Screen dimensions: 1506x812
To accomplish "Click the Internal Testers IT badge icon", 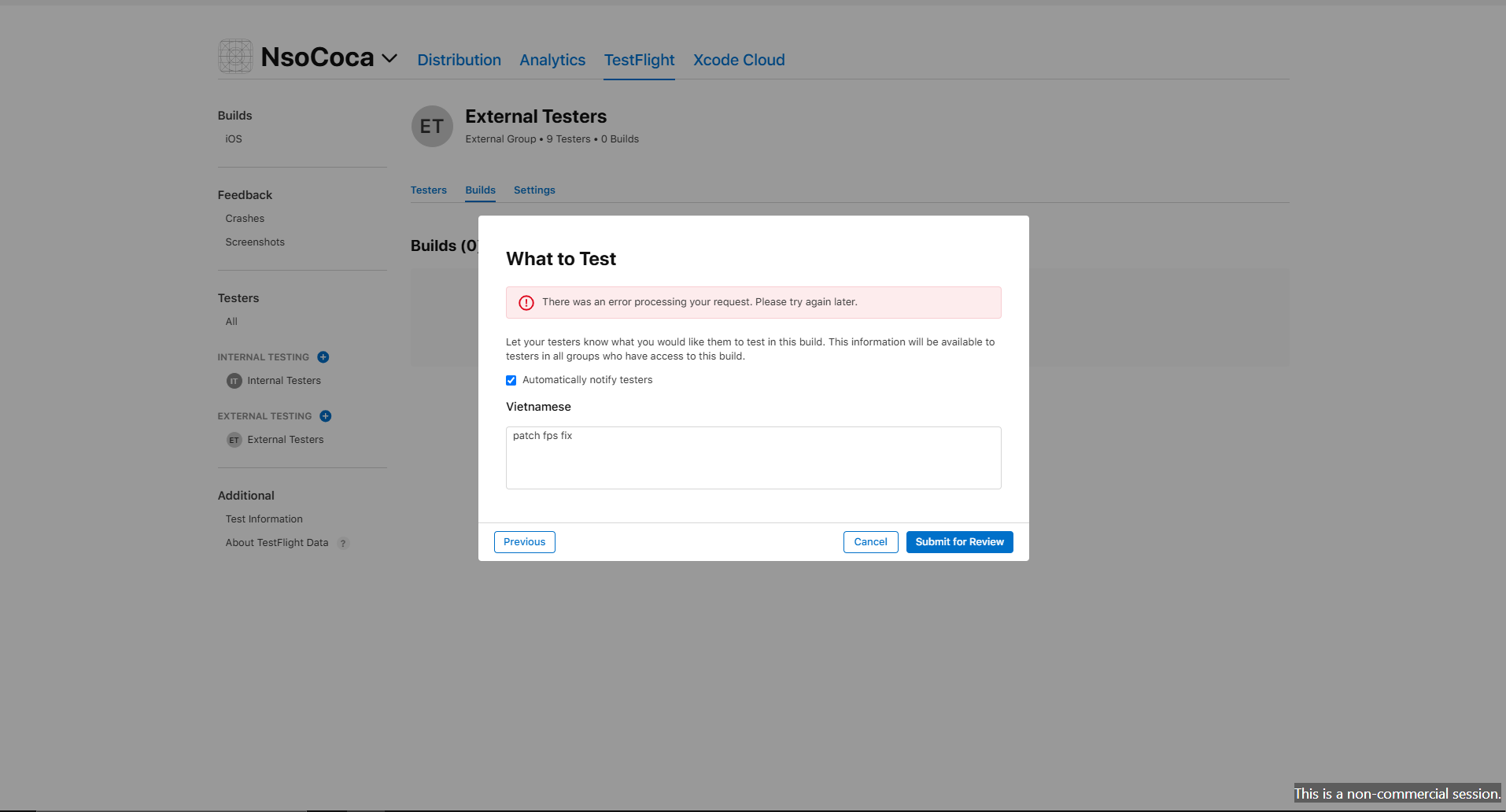I will pos(234,381).
